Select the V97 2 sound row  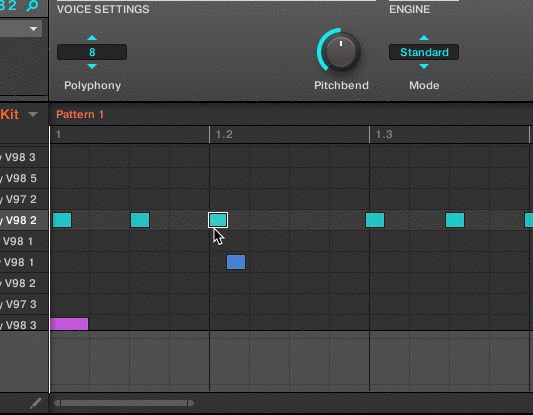click(24, 199)
